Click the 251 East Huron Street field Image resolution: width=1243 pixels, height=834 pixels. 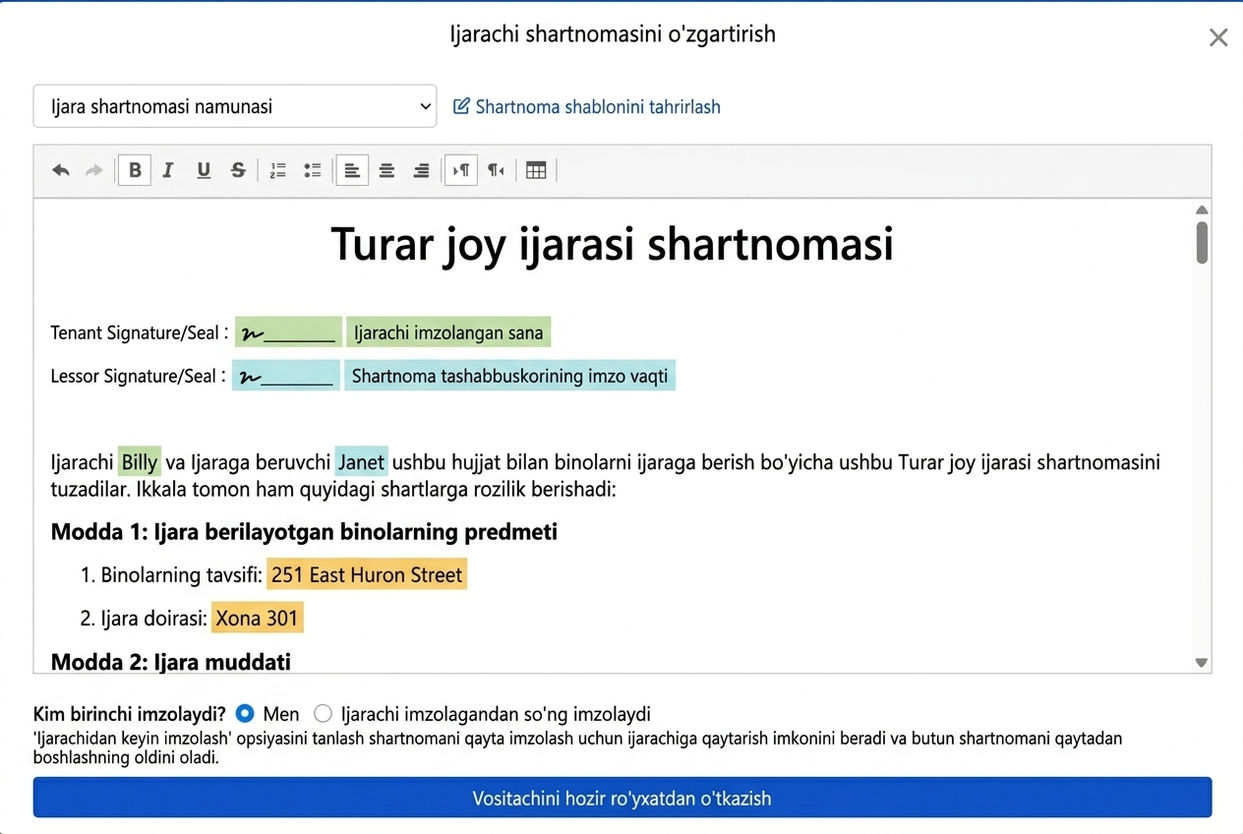click(367, 574)
